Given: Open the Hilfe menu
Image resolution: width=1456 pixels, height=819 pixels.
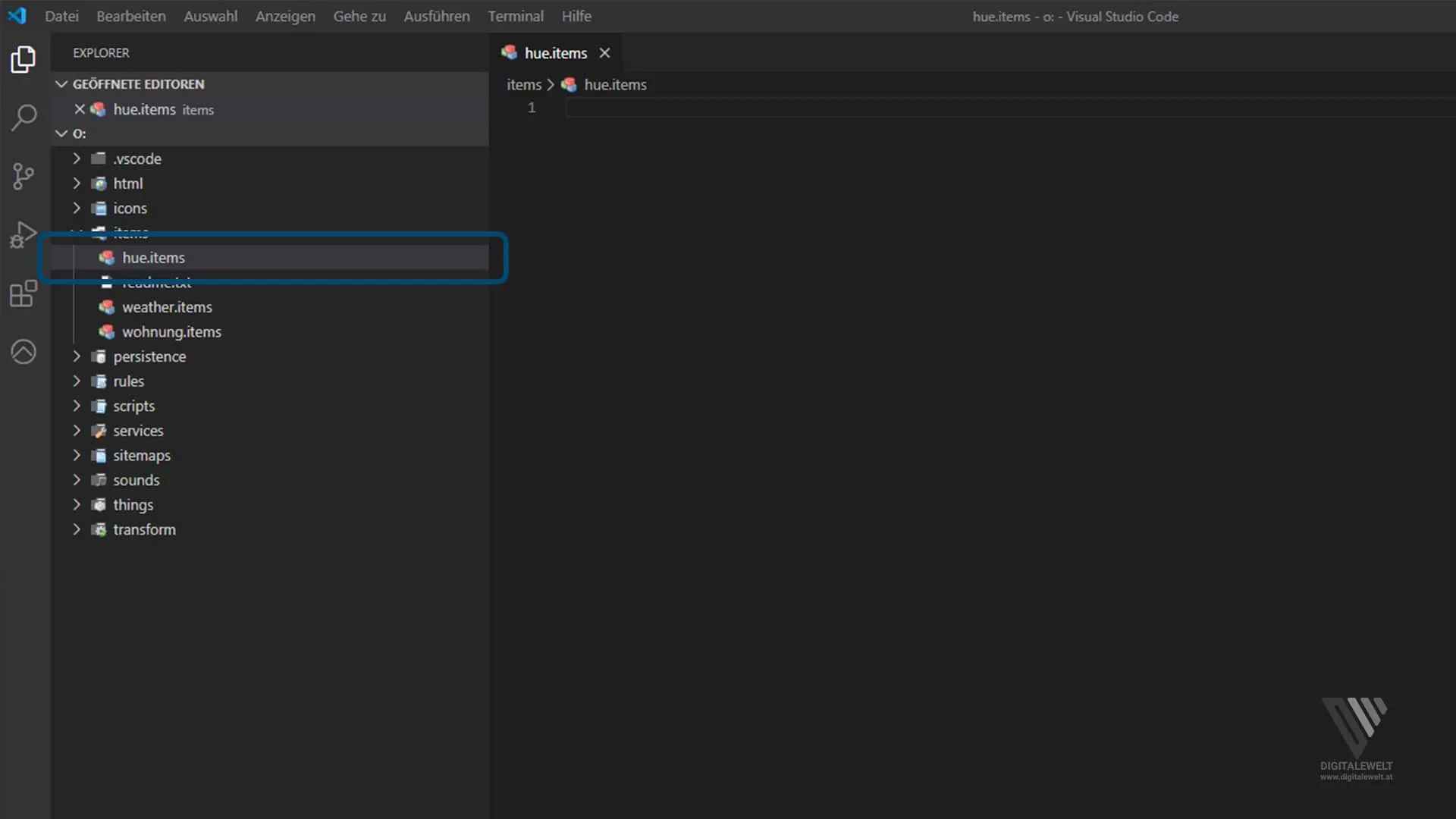Looking at the screenshot, I should tap(576, 16).
